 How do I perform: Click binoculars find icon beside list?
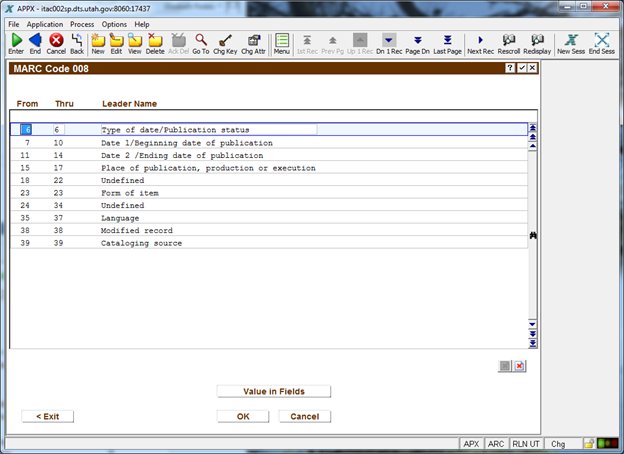tap(533, 234)
